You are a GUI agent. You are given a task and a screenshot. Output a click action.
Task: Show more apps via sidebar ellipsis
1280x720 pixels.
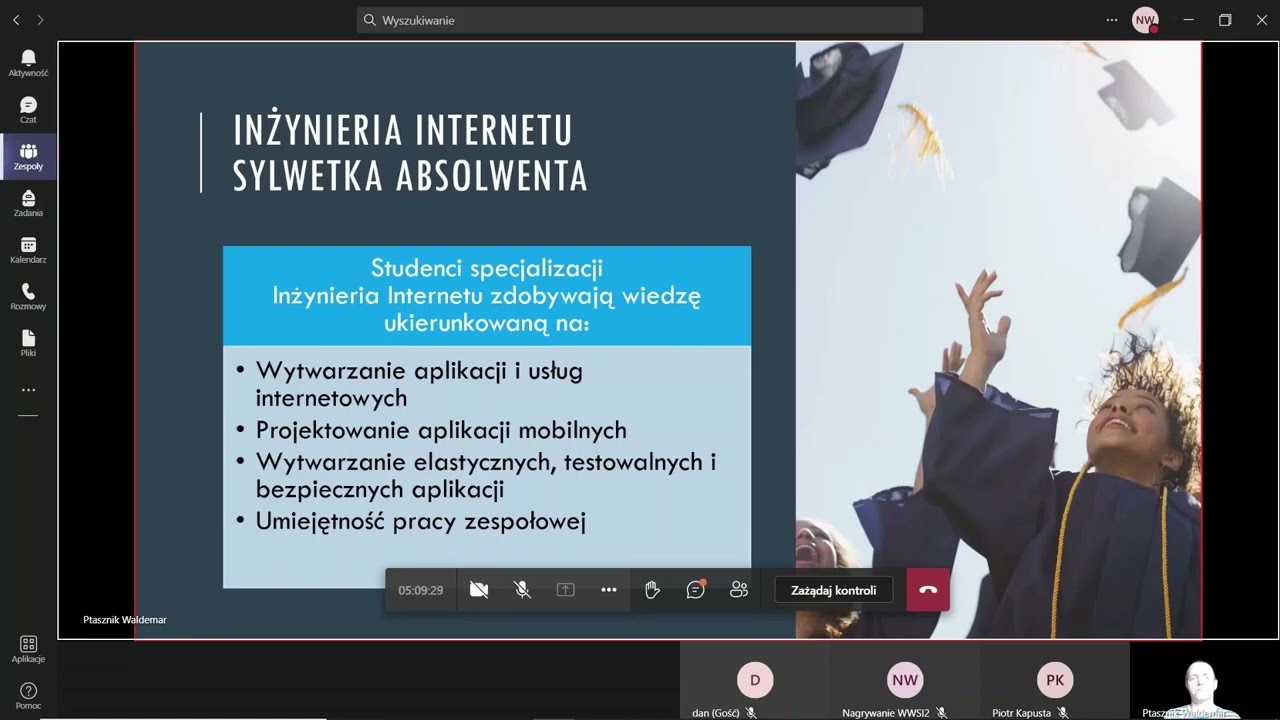pos(28,390)
